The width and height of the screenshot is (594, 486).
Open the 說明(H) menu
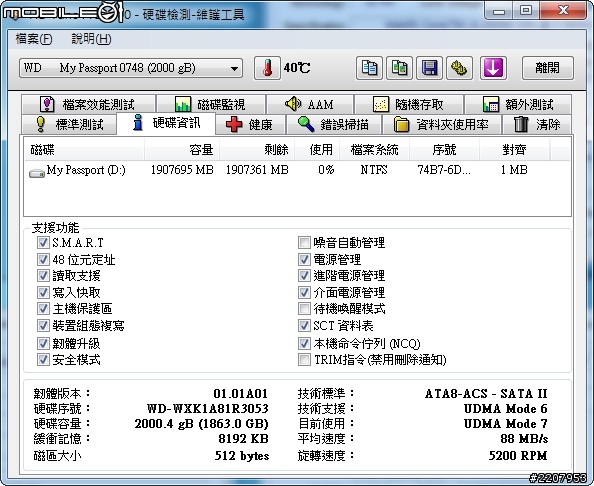click(x=91, y=39)
